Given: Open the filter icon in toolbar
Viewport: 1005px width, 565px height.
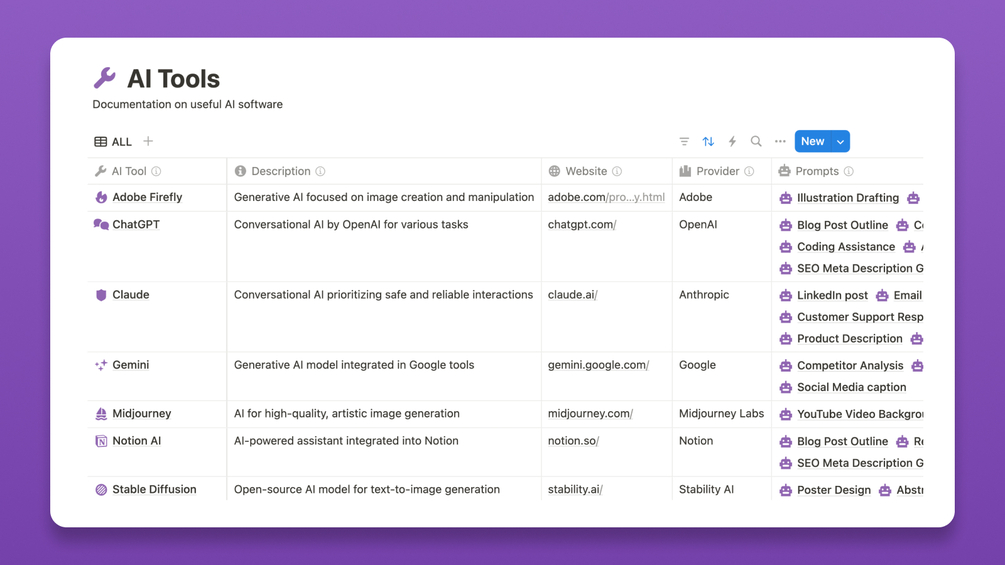Looking at the screenshot, I should click(684, 142).
